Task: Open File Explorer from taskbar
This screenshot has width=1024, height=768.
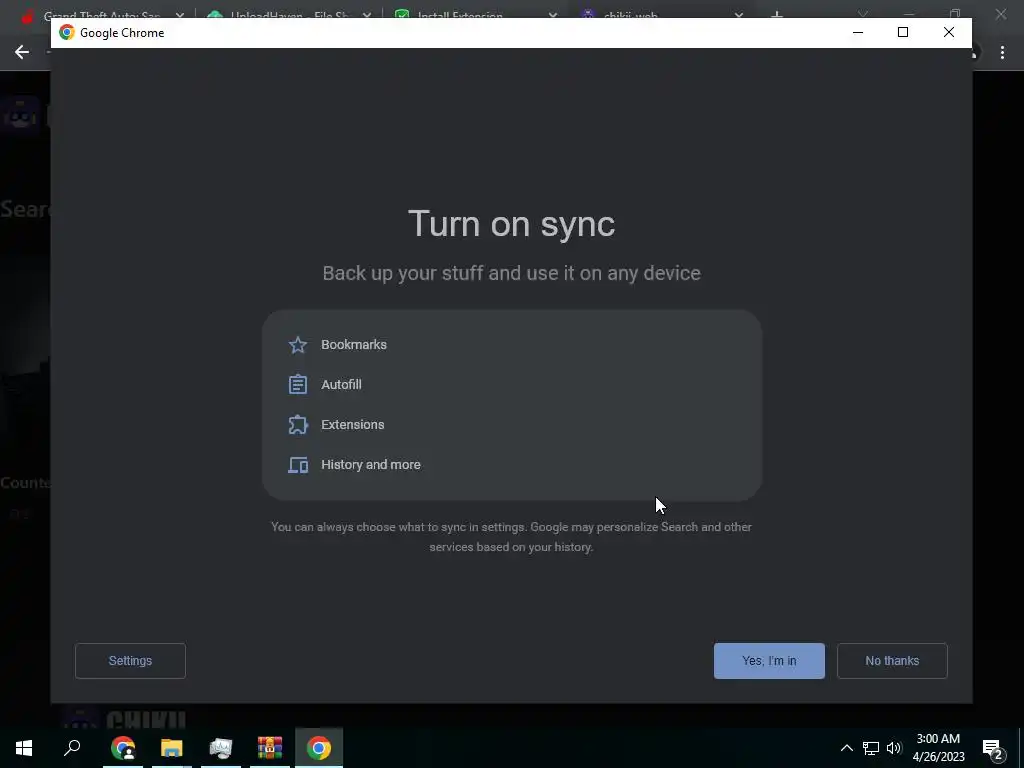Action: click(x=172, y=748)
